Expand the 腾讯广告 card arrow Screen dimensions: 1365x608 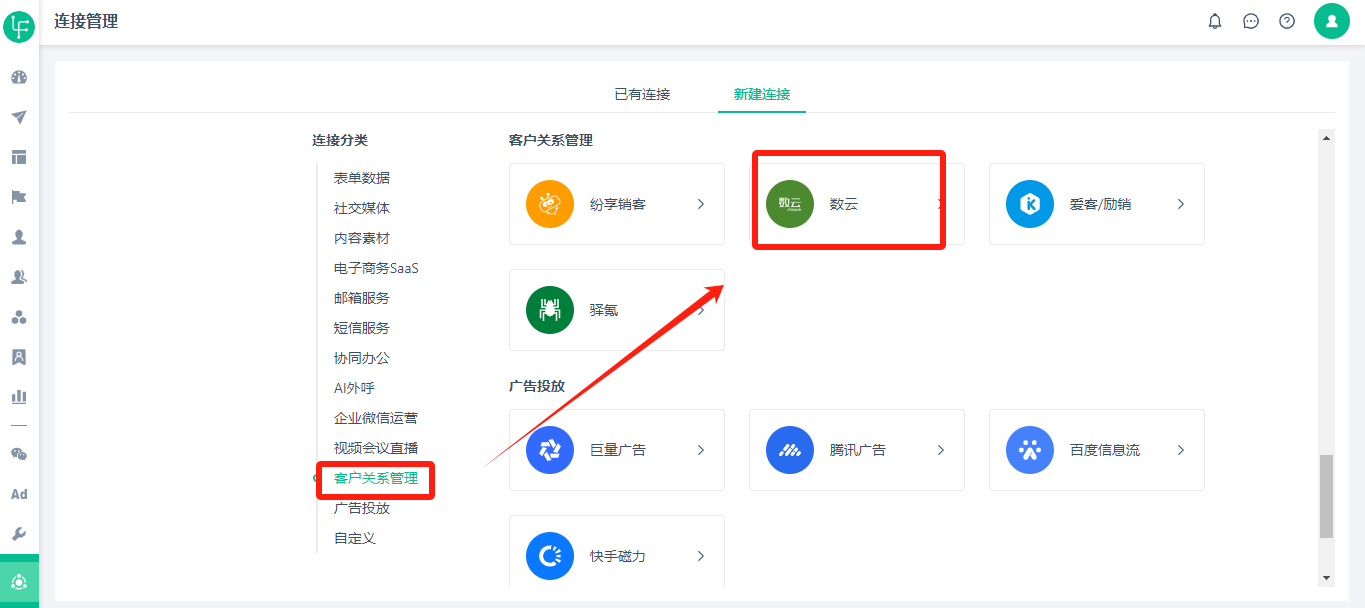coord(941,450)
